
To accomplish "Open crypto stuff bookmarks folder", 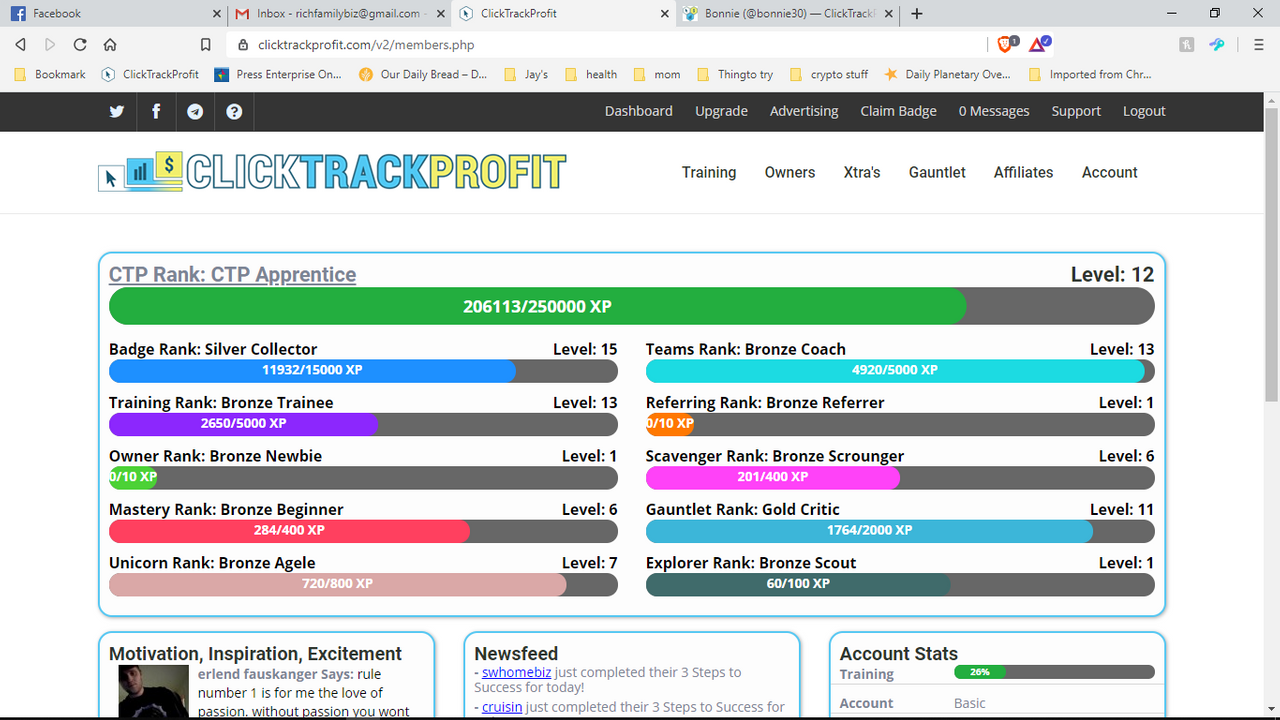I will pyautogui.click(x=829, y=74).
